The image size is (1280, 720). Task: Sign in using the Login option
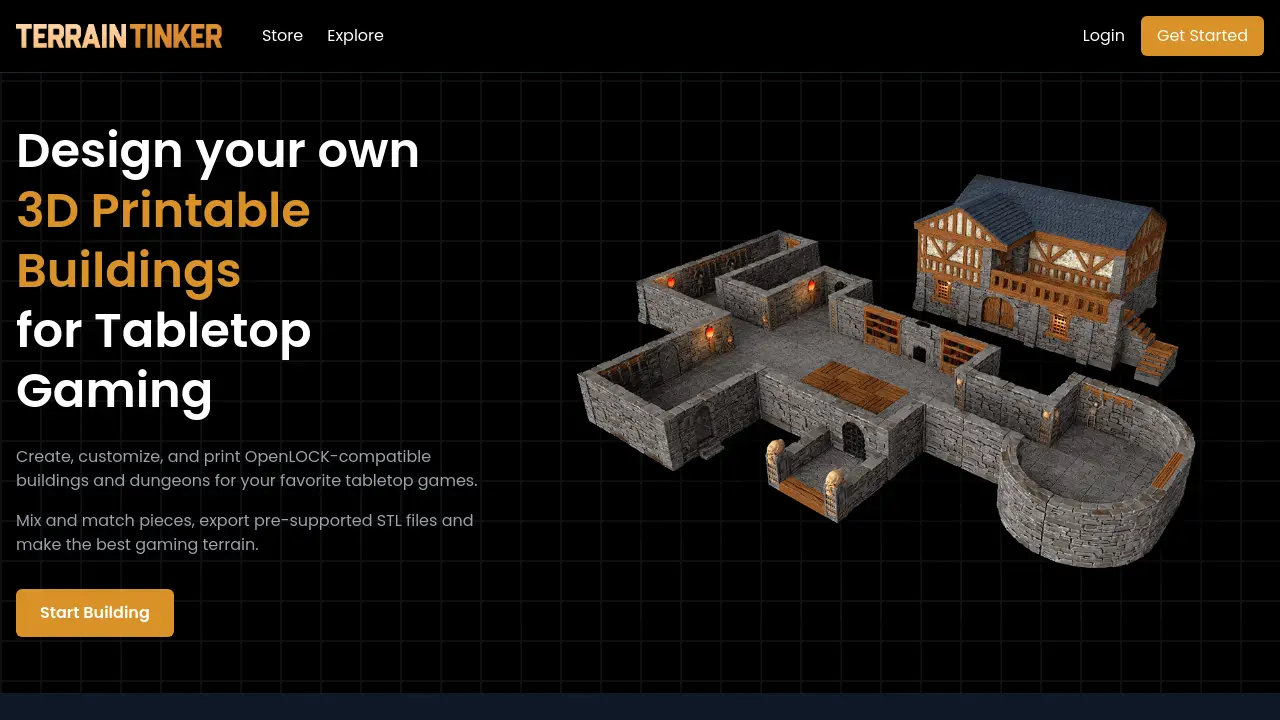pyautogui.click(x=1103, y=35)
